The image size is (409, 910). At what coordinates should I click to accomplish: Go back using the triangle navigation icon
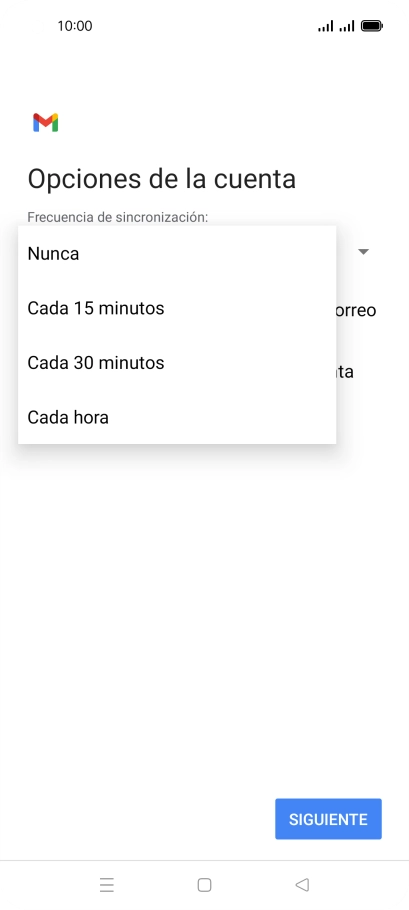302,884
